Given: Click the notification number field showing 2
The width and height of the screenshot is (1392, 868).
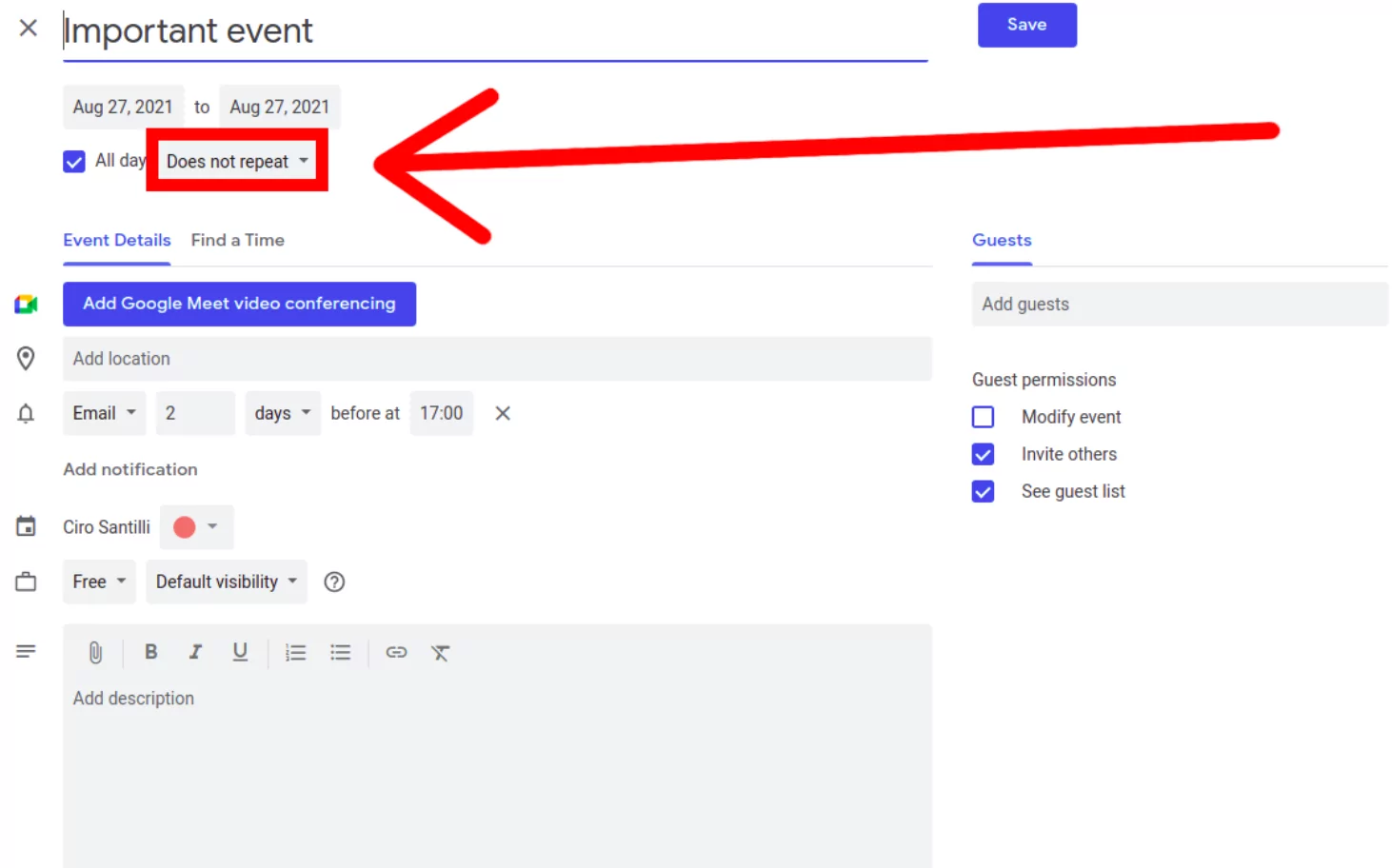Looking at the screenshot, I should coord(195,413).
